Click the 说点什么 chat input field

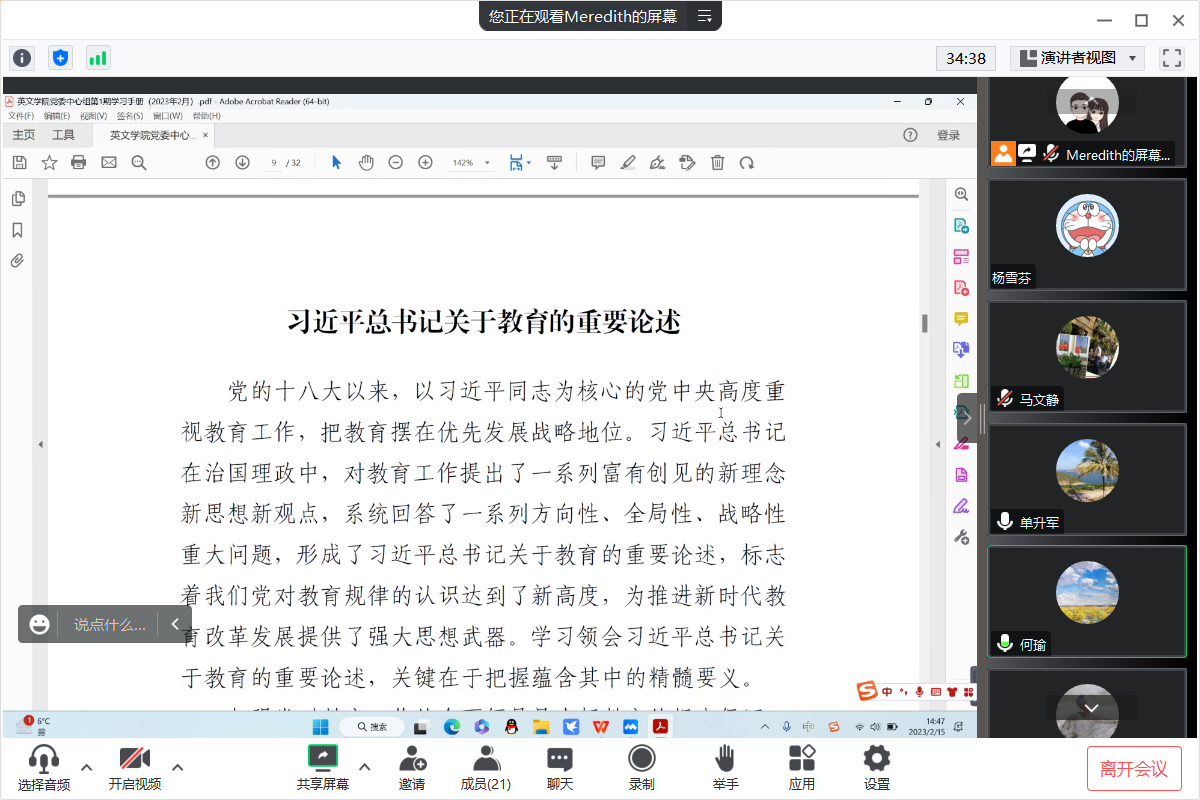pyautogui.click(x=109, y=624)
